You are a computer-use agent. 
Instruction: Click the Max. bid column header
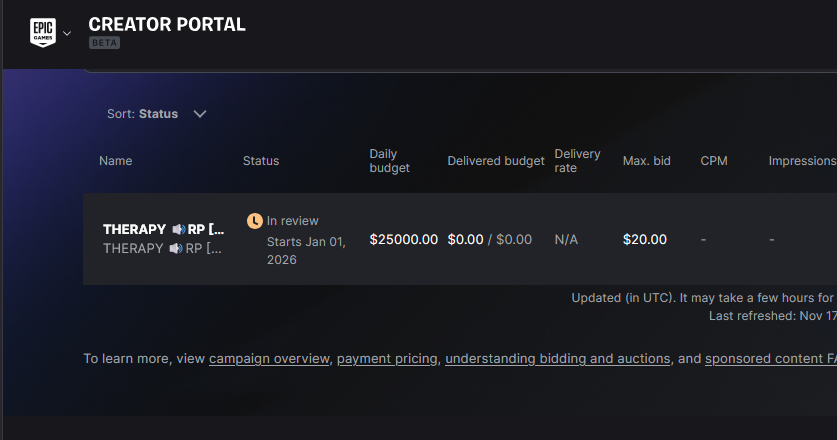pyautogui.click(x=646, y=161)
